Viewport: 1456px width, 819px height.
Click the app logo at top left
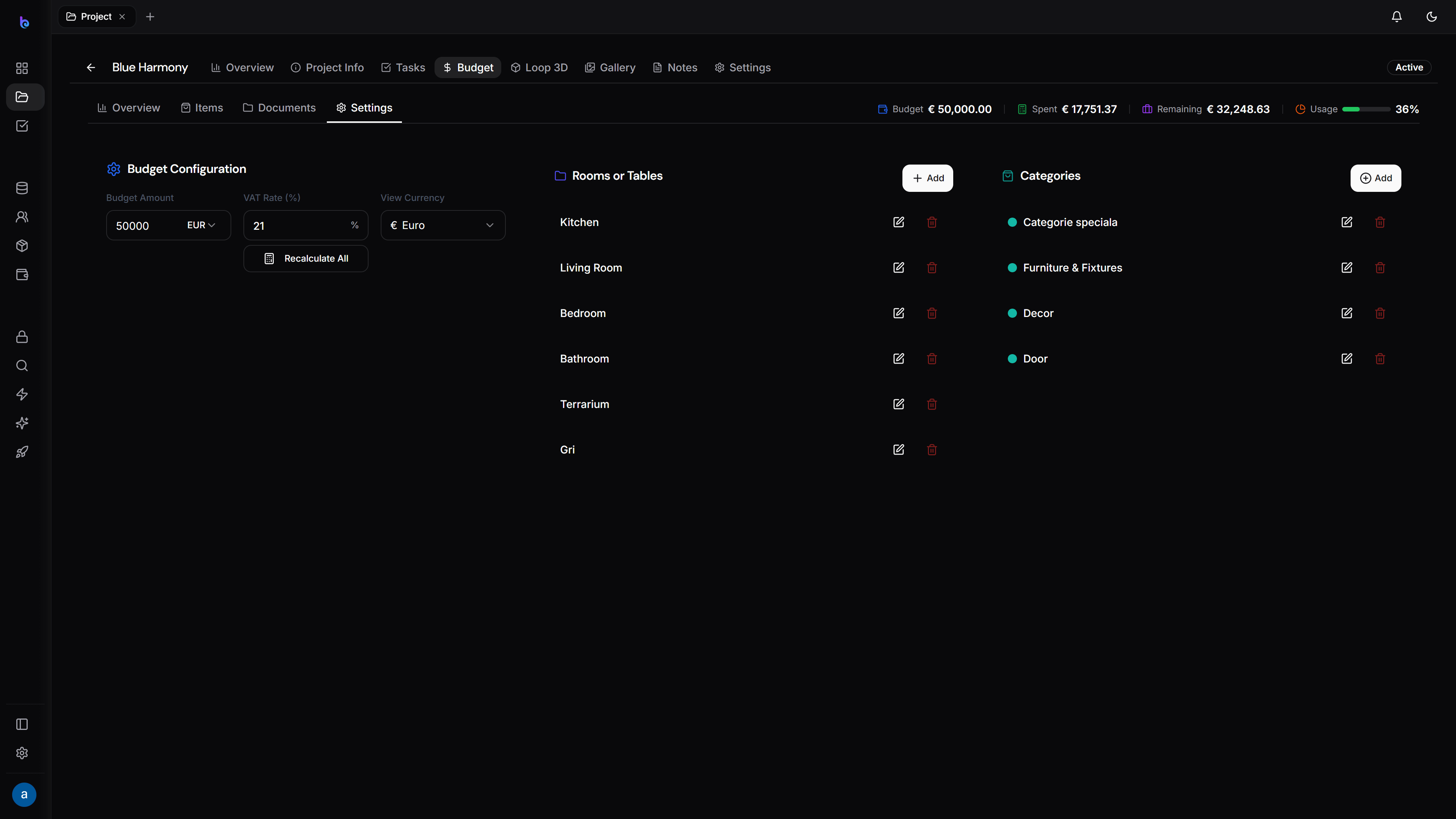click(24, 23)
